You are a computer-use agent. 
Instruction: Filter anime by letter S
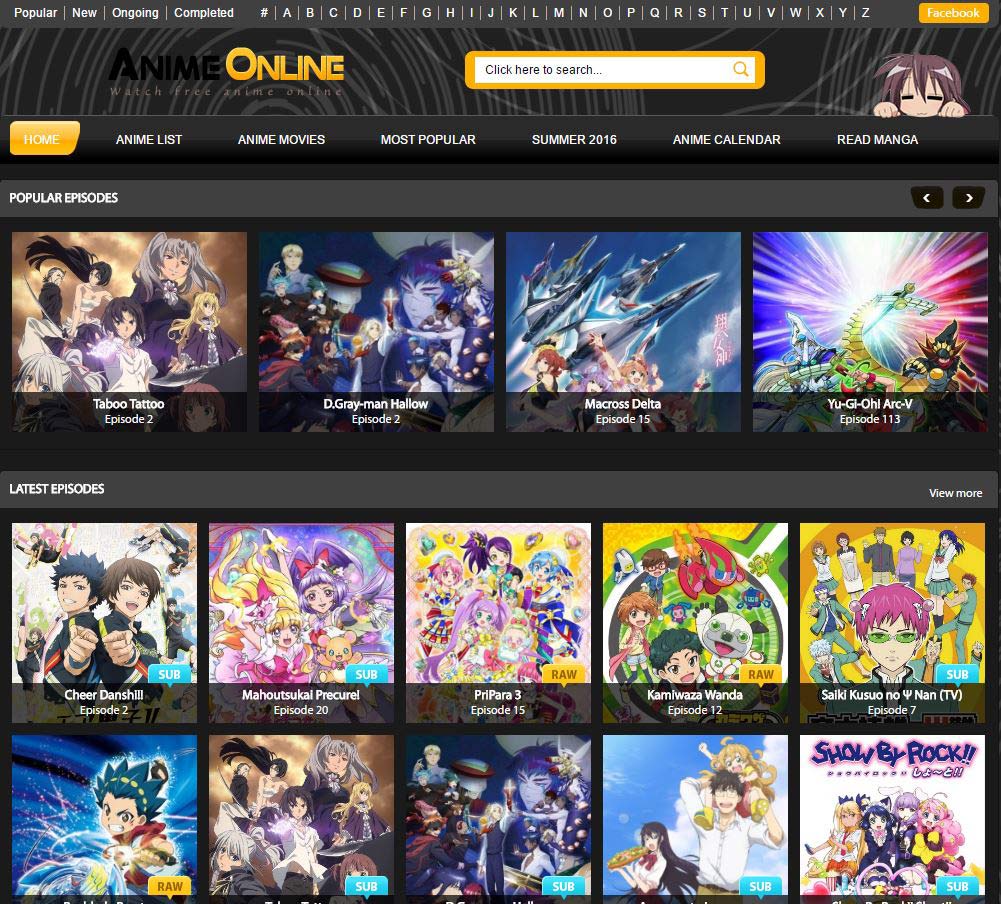click(702, 13)
